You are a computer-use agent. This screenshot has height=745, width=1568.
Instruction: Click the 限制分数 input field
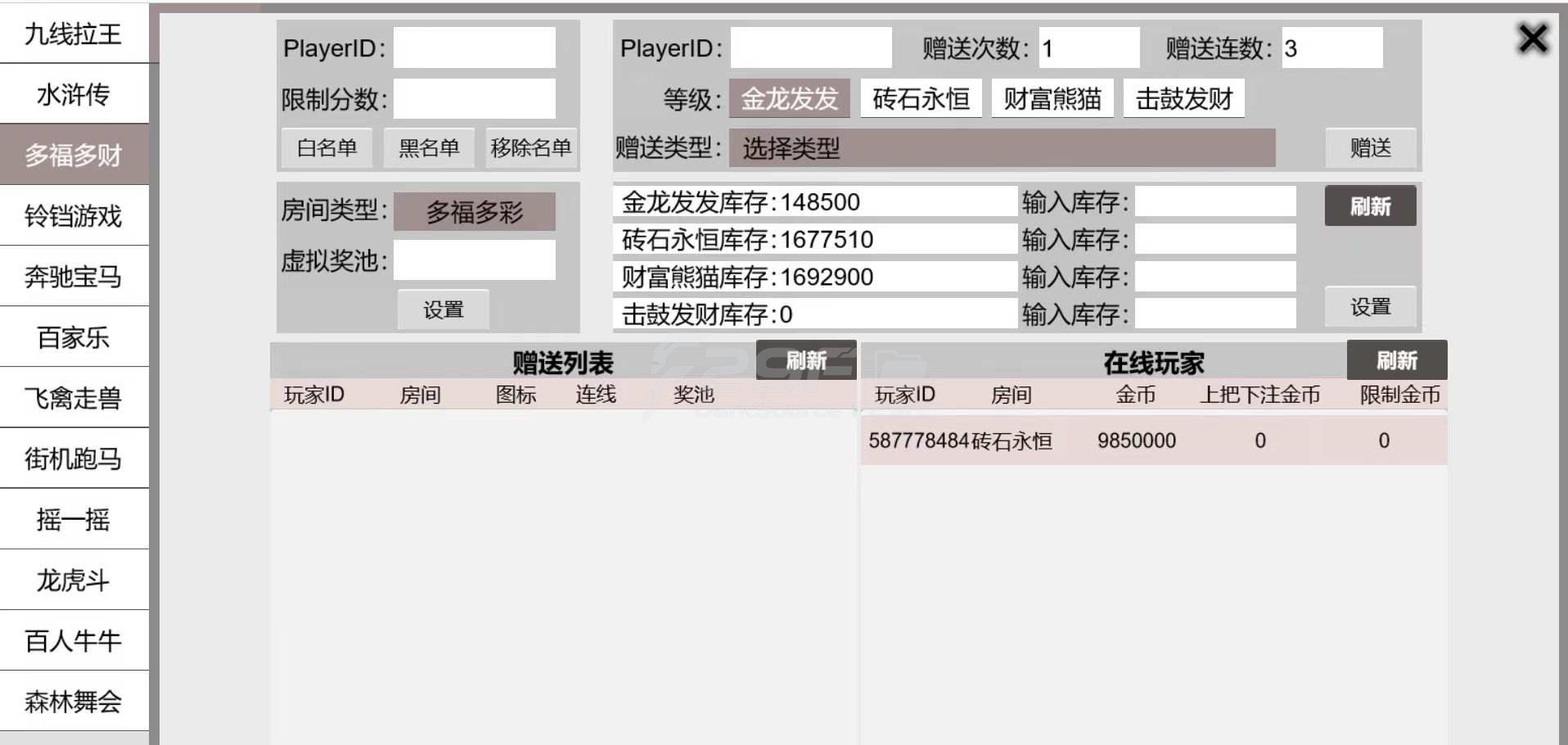[475, 99]
